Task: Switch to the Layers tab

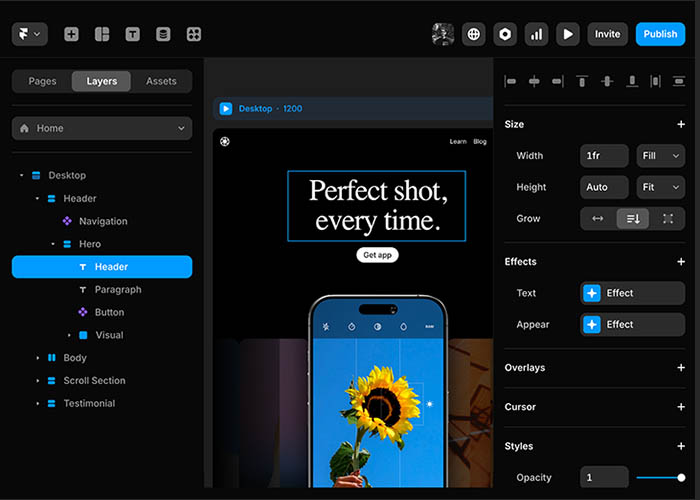Action: (101, 81)
